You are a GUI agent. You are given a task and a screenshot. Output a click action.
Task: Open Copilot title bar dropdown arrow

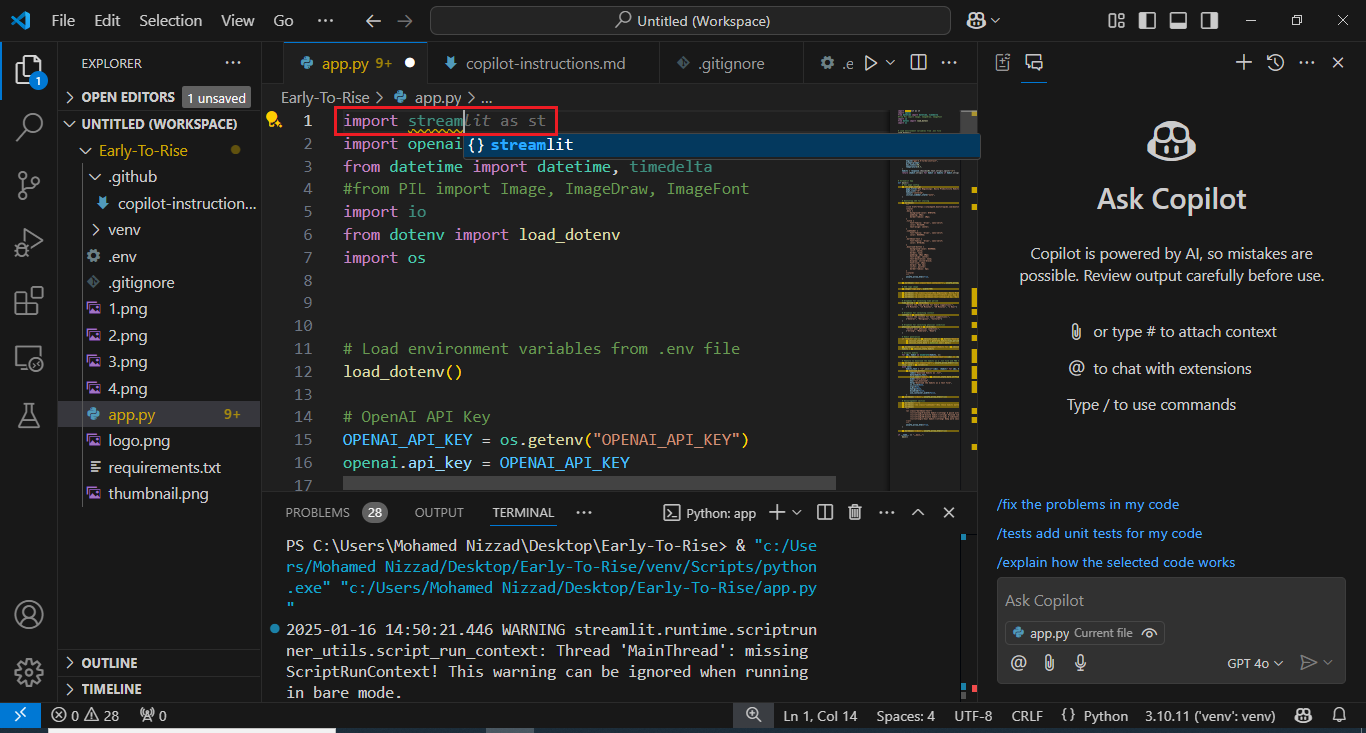pyautogui.click(x=998, y=20)
